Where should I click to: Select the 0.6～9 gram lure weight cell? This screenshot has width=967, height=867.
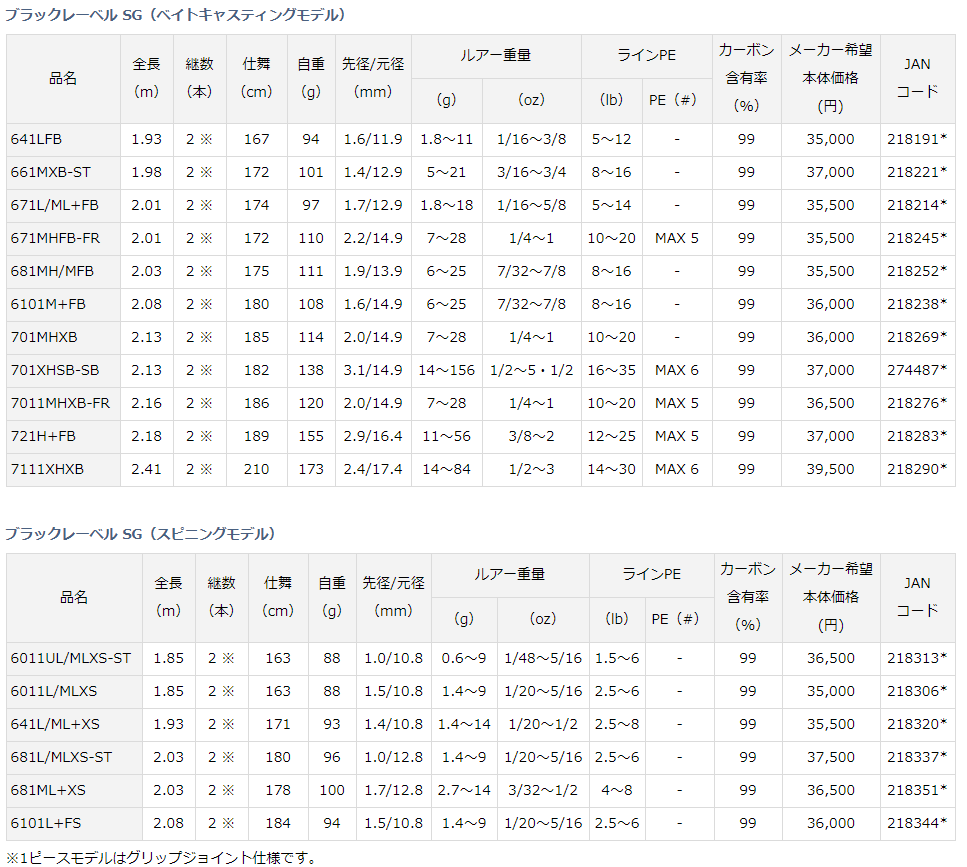click(464, 658)
